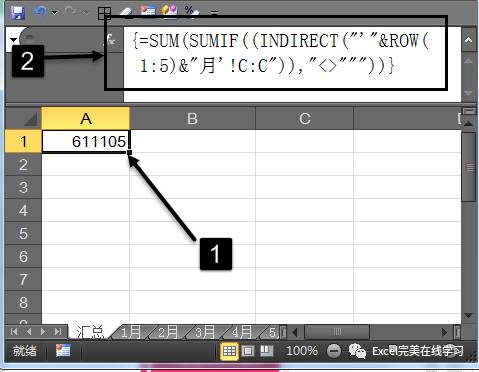The image size is (479, 372).
Task: Go to last sheet with navigation arrow
Action: (x=58, y=332)
